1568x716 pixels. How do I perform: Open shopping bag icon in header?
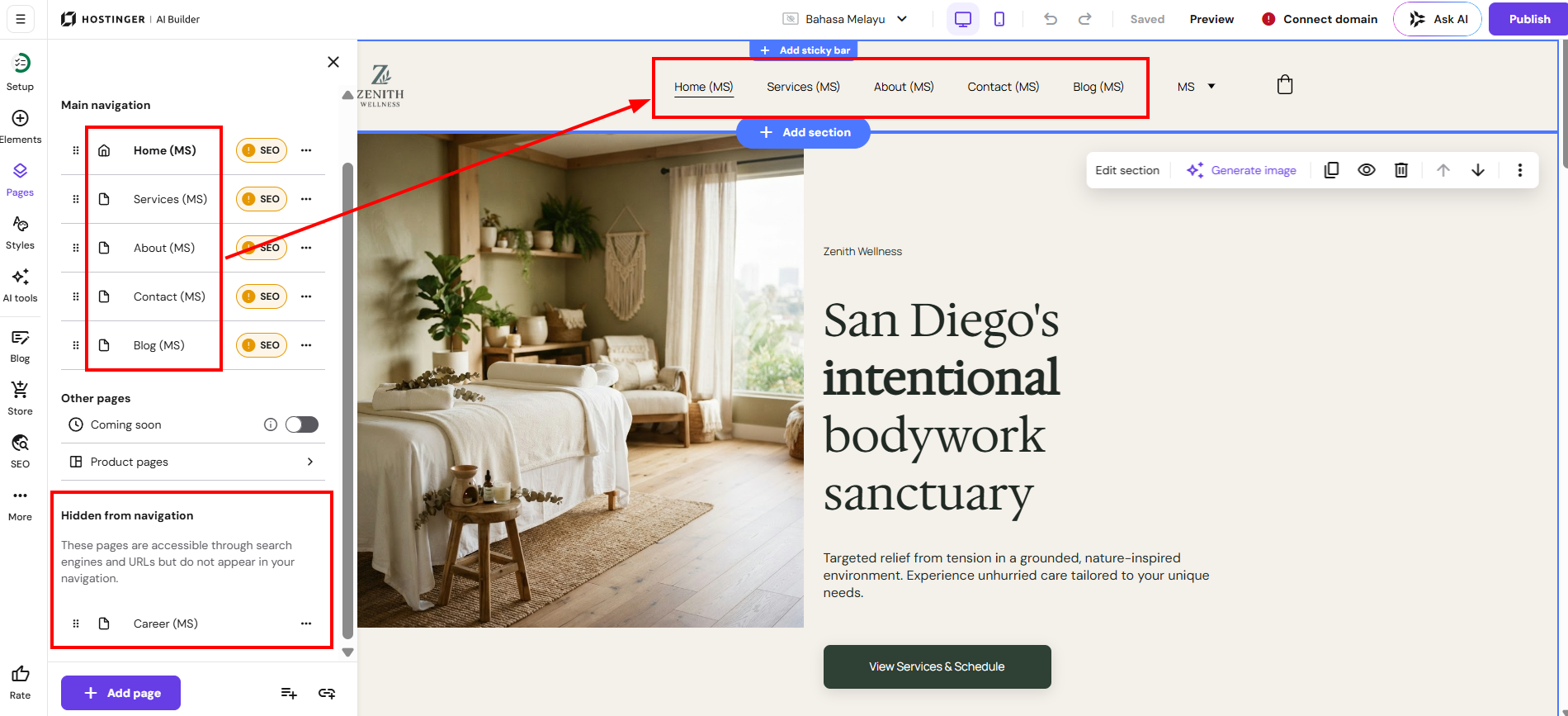(1285, 85)
